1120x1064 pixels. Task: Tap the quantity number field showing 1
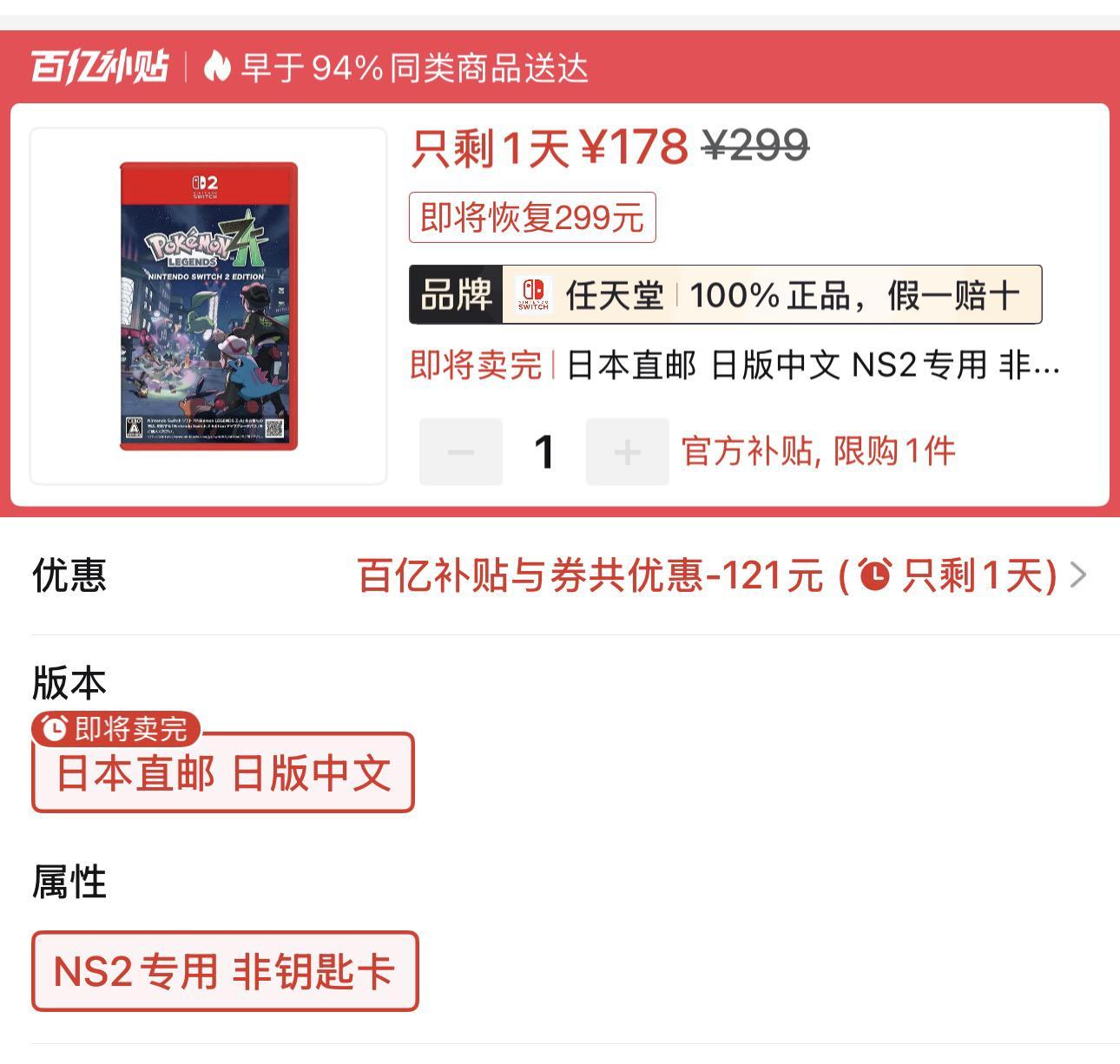coord(544,451)
